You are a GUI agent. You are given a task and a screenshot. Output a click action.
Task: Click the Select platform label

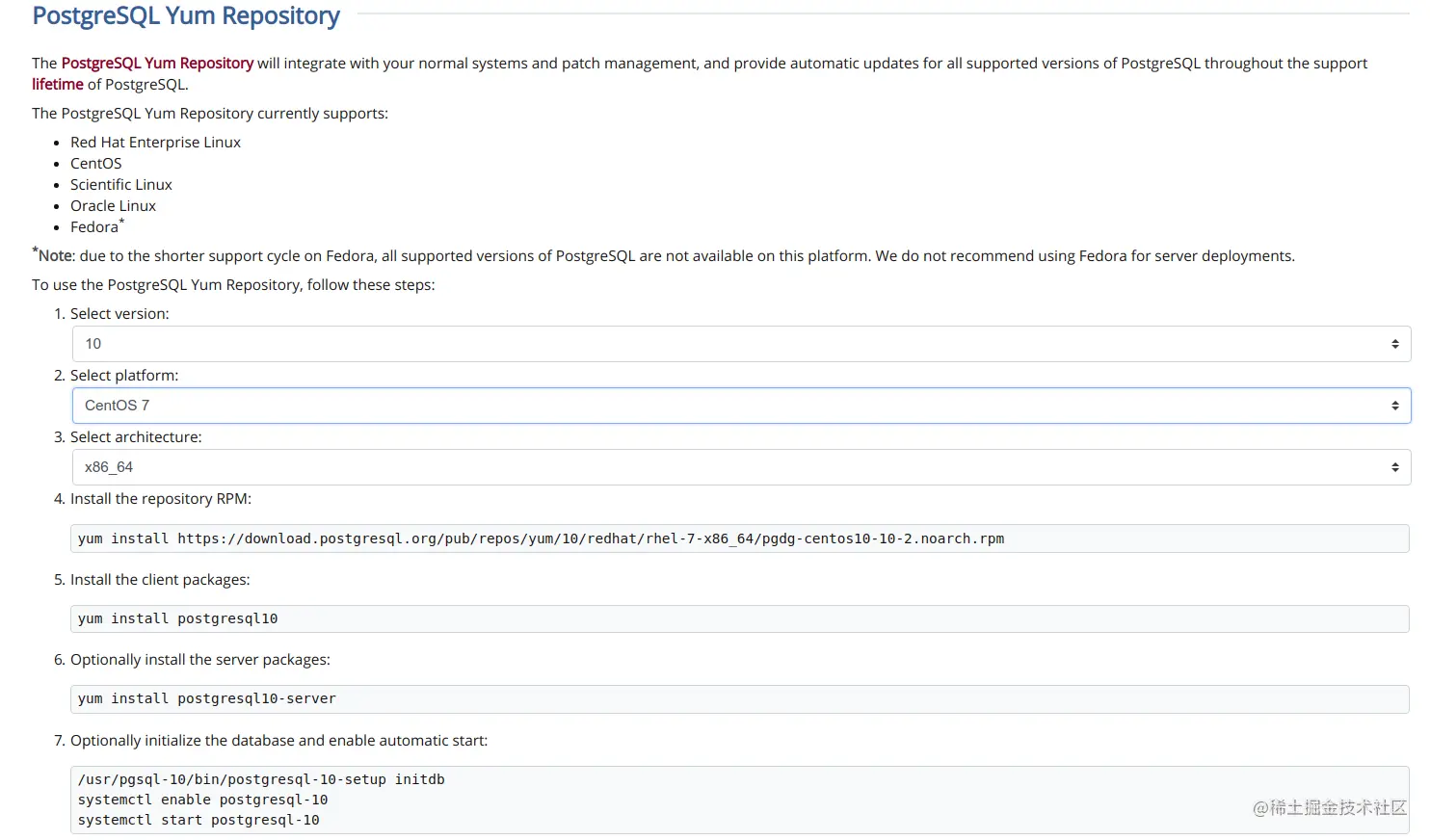(124, 376)
